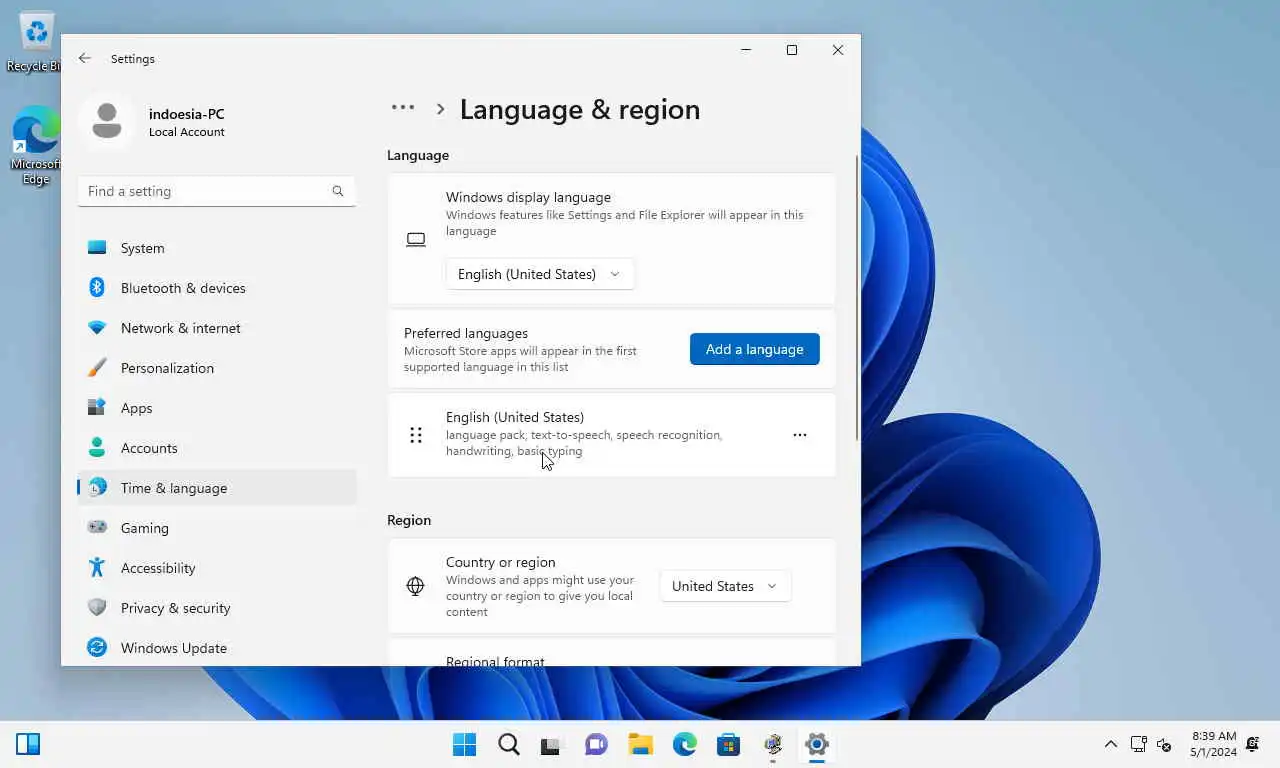Viewport: 1280px width, 768px height.
Task: Open the Country or region dropdown
Action: 725,586
